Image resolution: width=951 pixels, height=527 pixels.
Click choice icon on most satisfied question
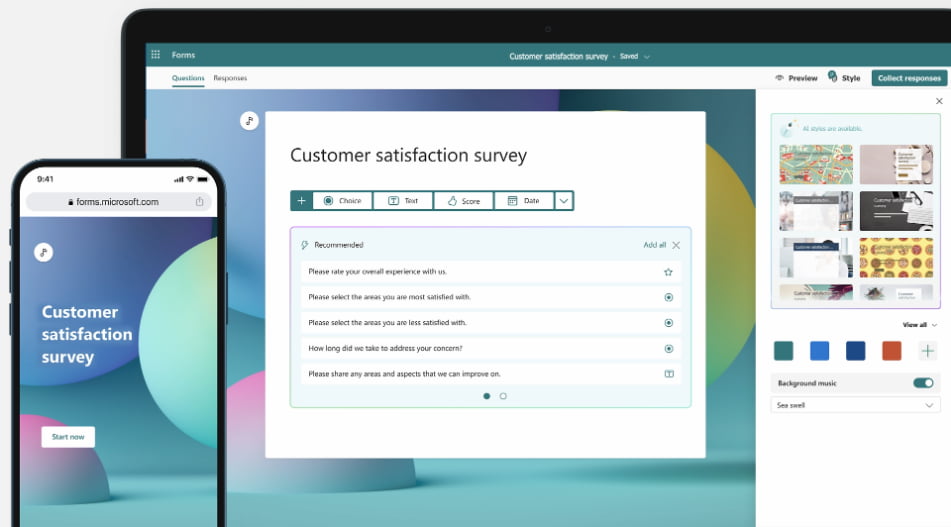point(668,297)
